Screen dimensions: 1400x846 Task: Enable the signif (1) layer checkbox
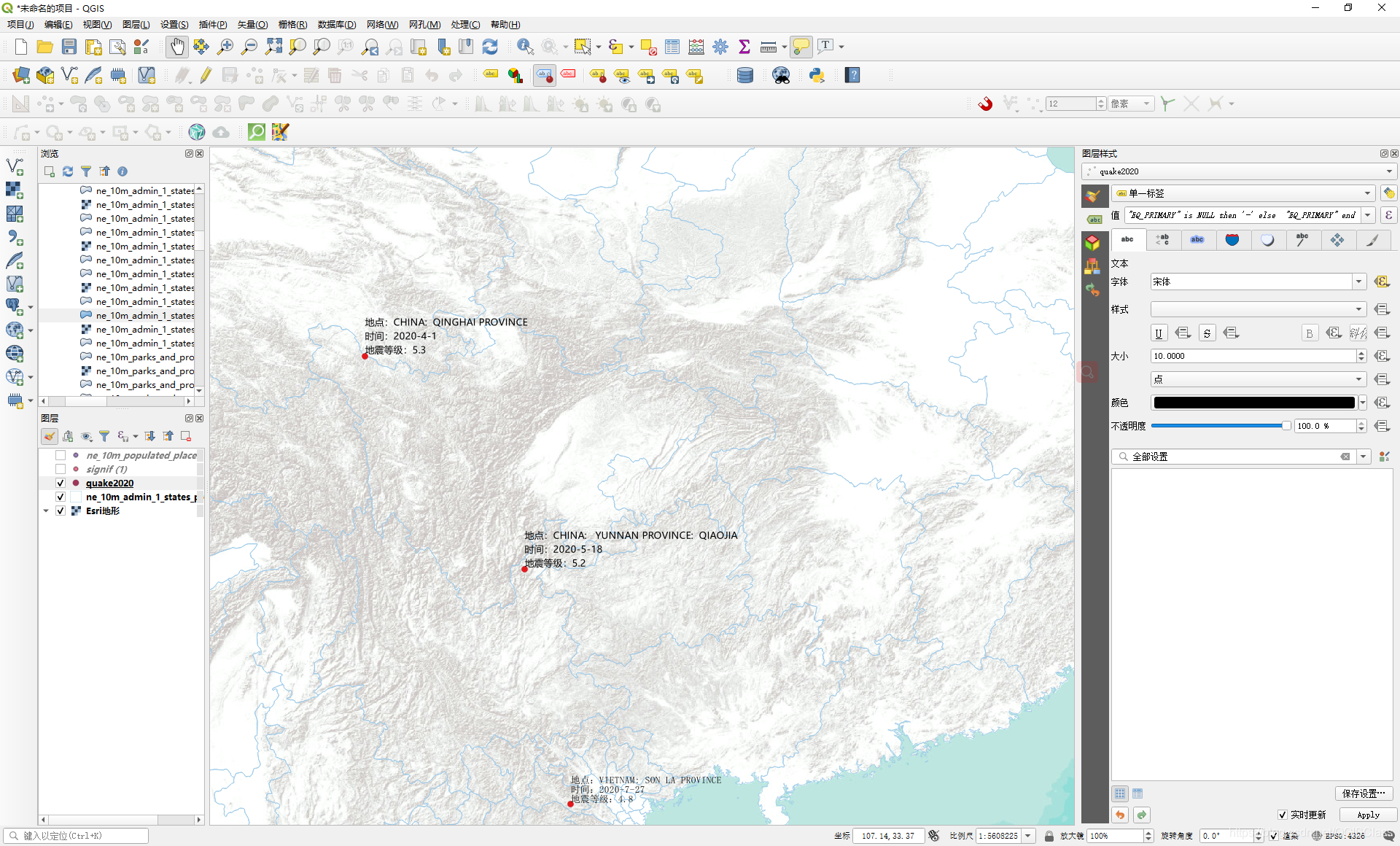61,469
